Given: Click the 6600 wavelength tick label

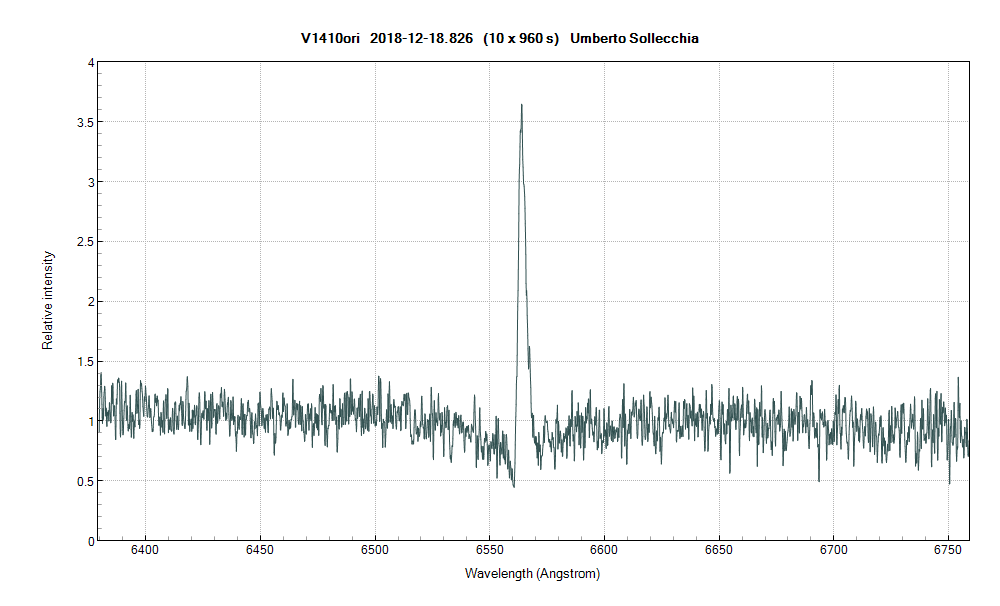Looking at the screenshot, I should (604, 550).
